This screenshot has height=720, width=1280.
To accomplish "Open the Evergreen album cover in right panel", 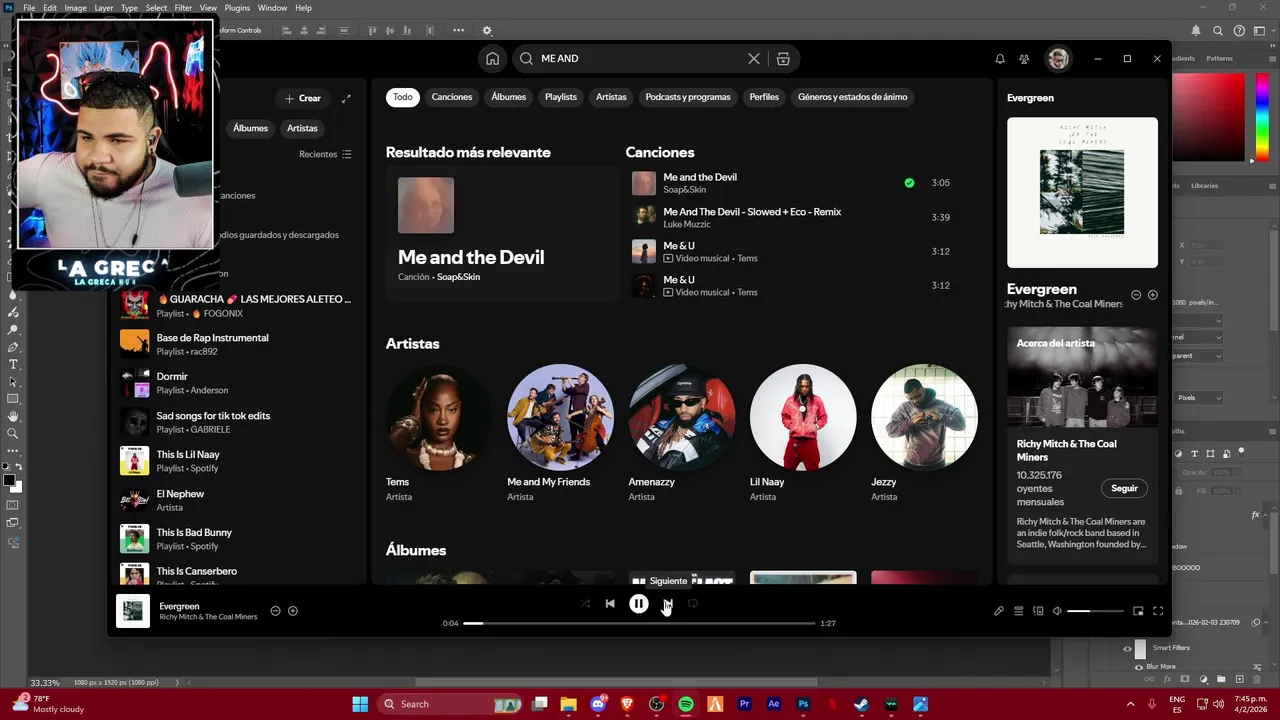I will point(1082,193).
